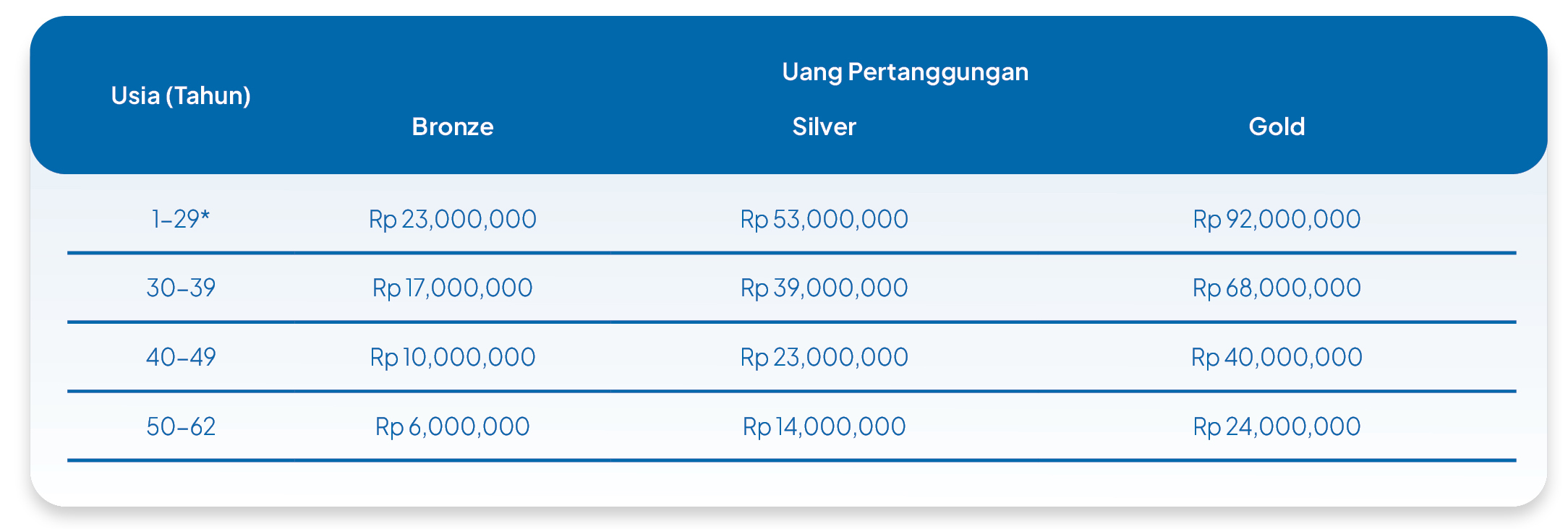
Task: Select the Bronze column header
Action: (x=453, y=126)
